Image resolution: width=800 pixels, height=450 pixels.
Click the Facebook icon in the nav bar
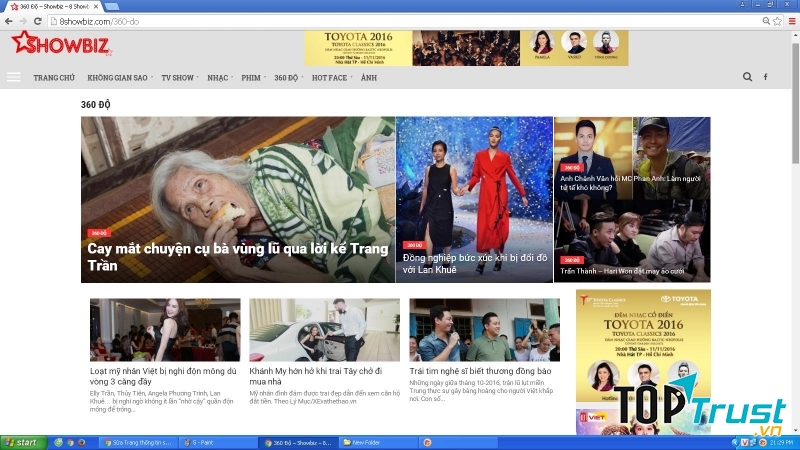pyautogui.click(x=765, y=77)
